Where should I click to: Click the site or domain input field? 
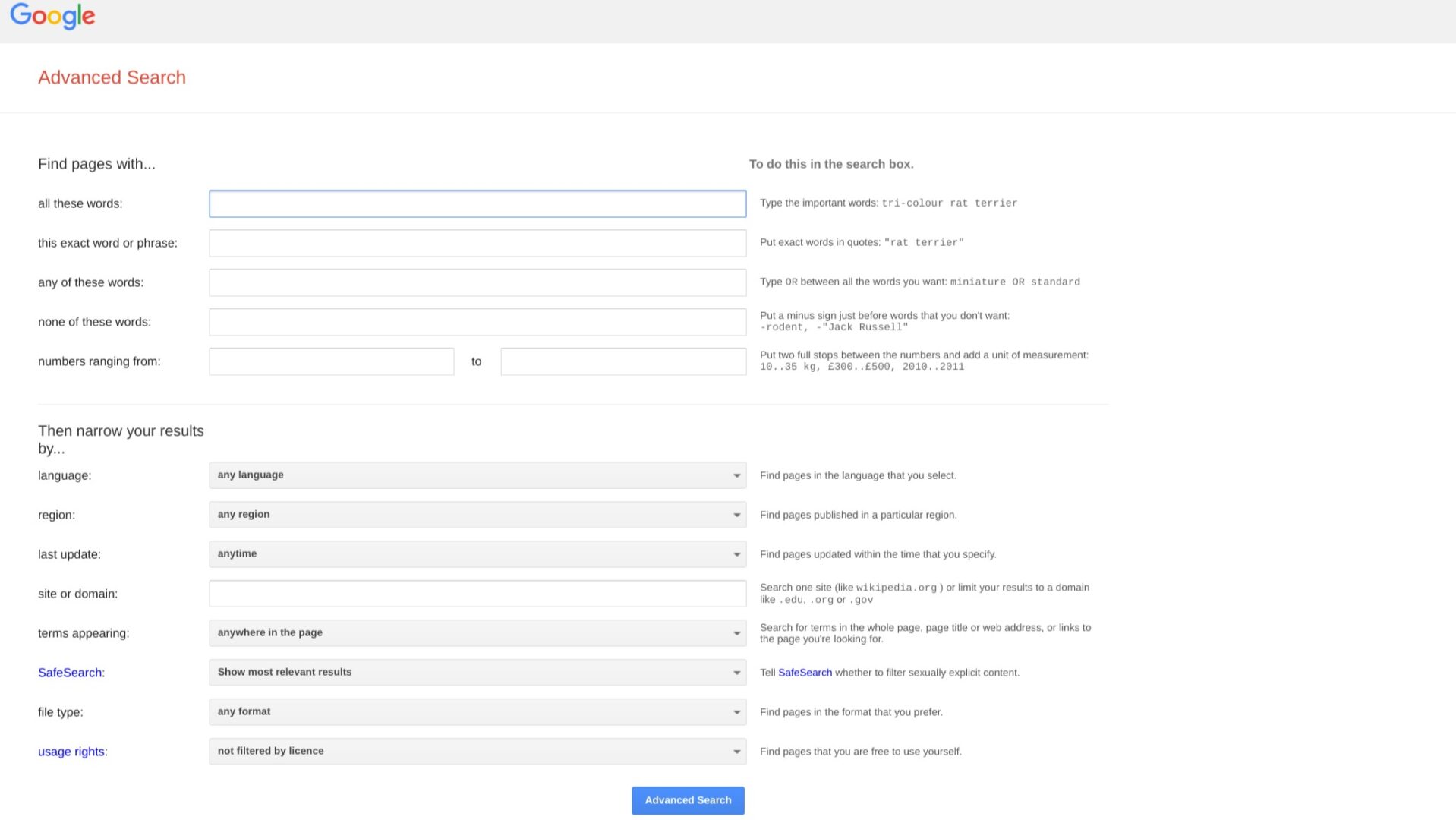click(x=477, y=593)
